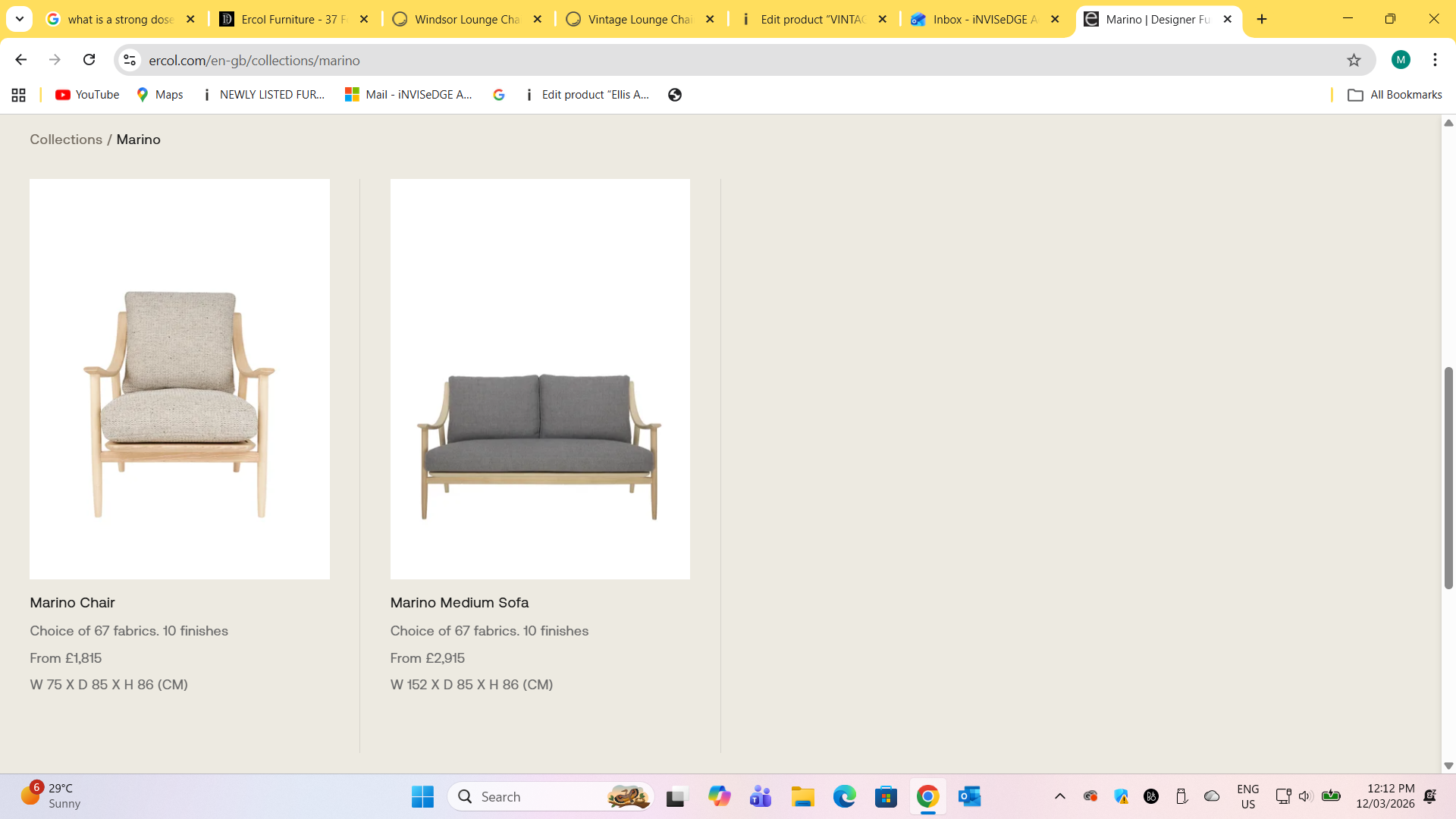Open the clock and calendar flyout

pyautogui.click(x=1385, y=796)
